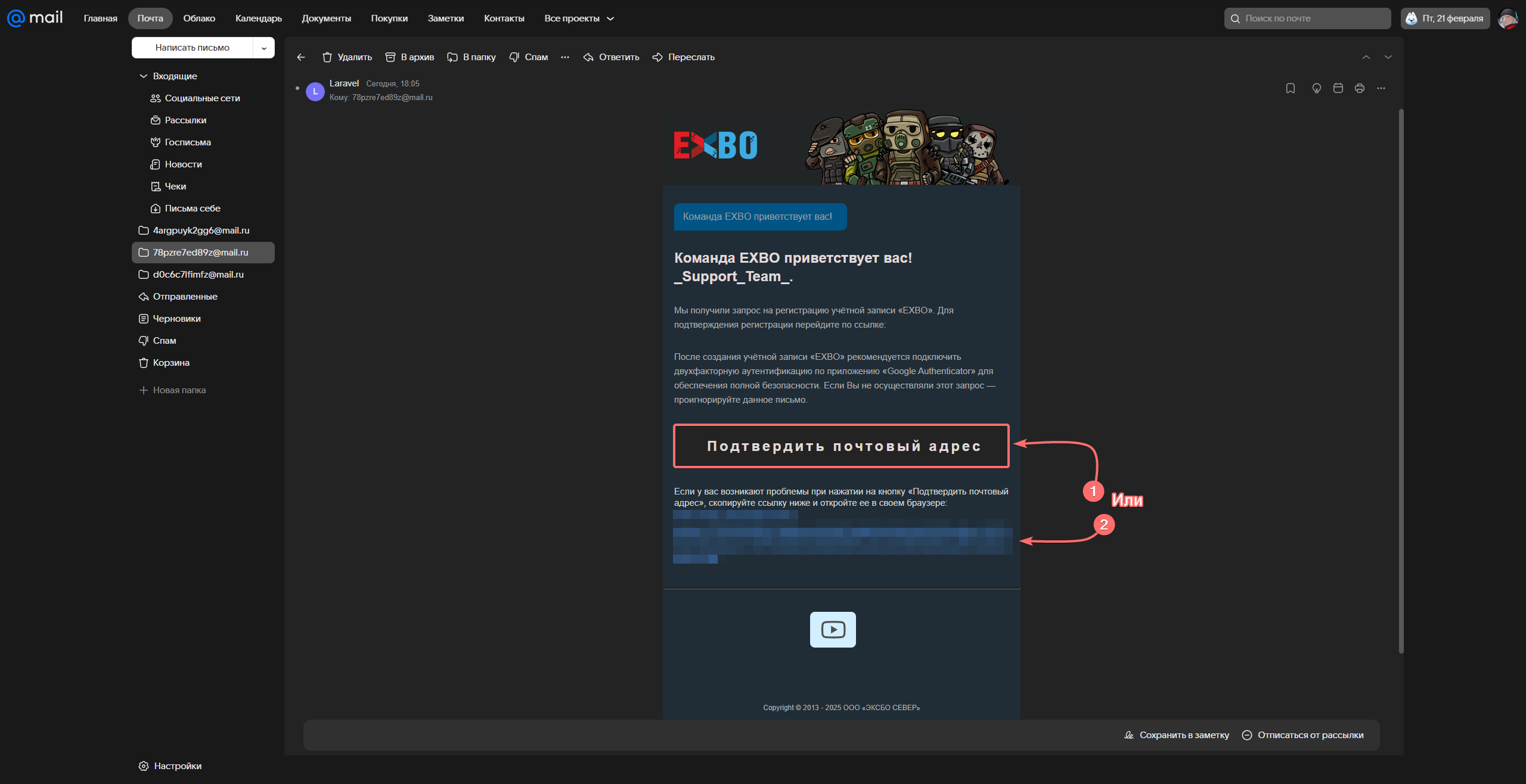
Task: Go to the next email arrow
Action: [1388, 57]
